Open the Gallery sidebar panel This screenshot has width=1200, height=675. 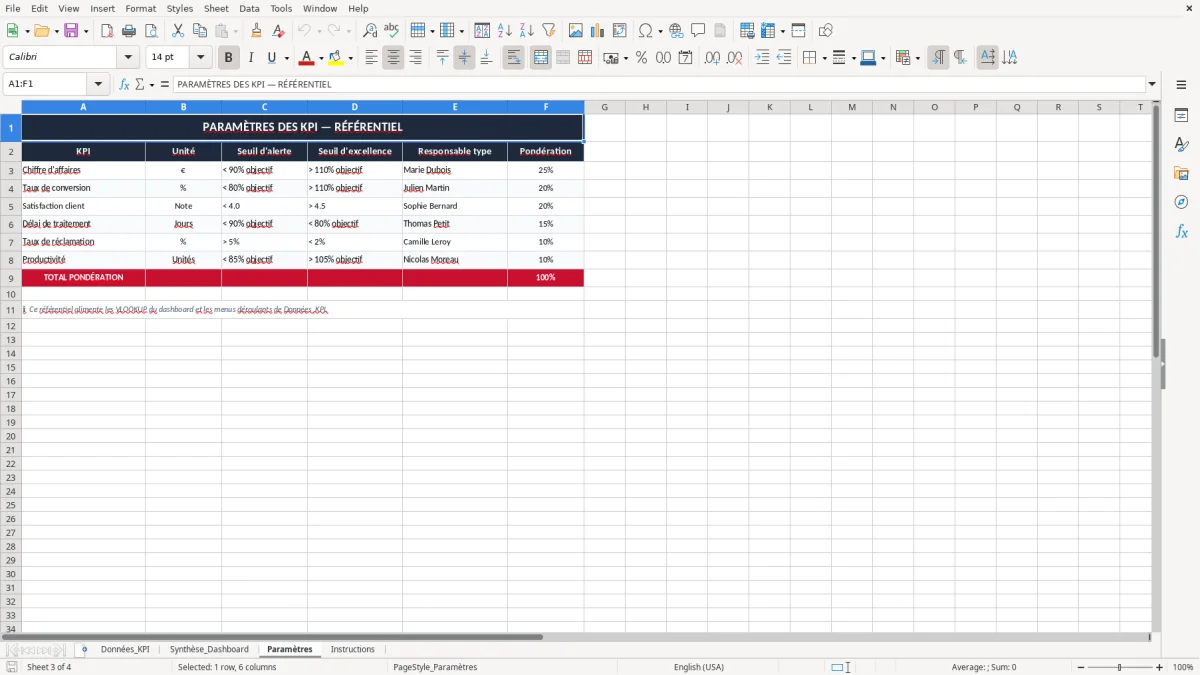coord(1181,174)
